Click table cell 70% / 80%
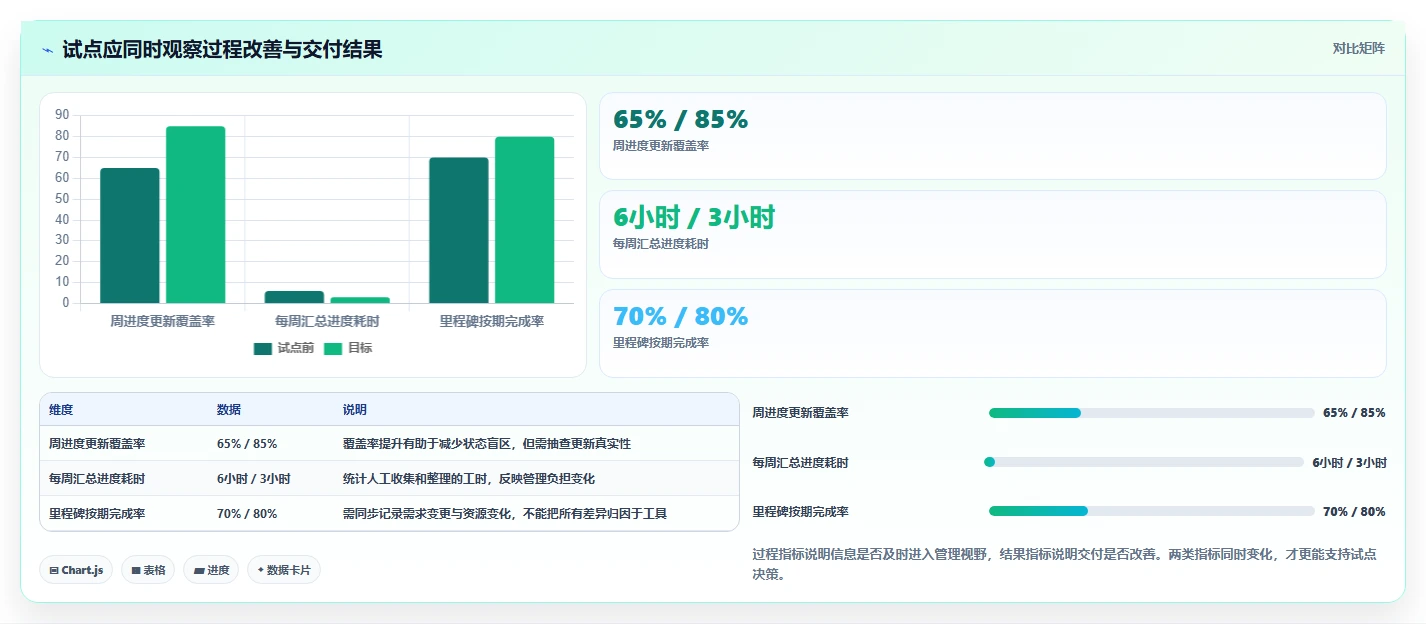1426x624 pixels. (x=247, y=514)
